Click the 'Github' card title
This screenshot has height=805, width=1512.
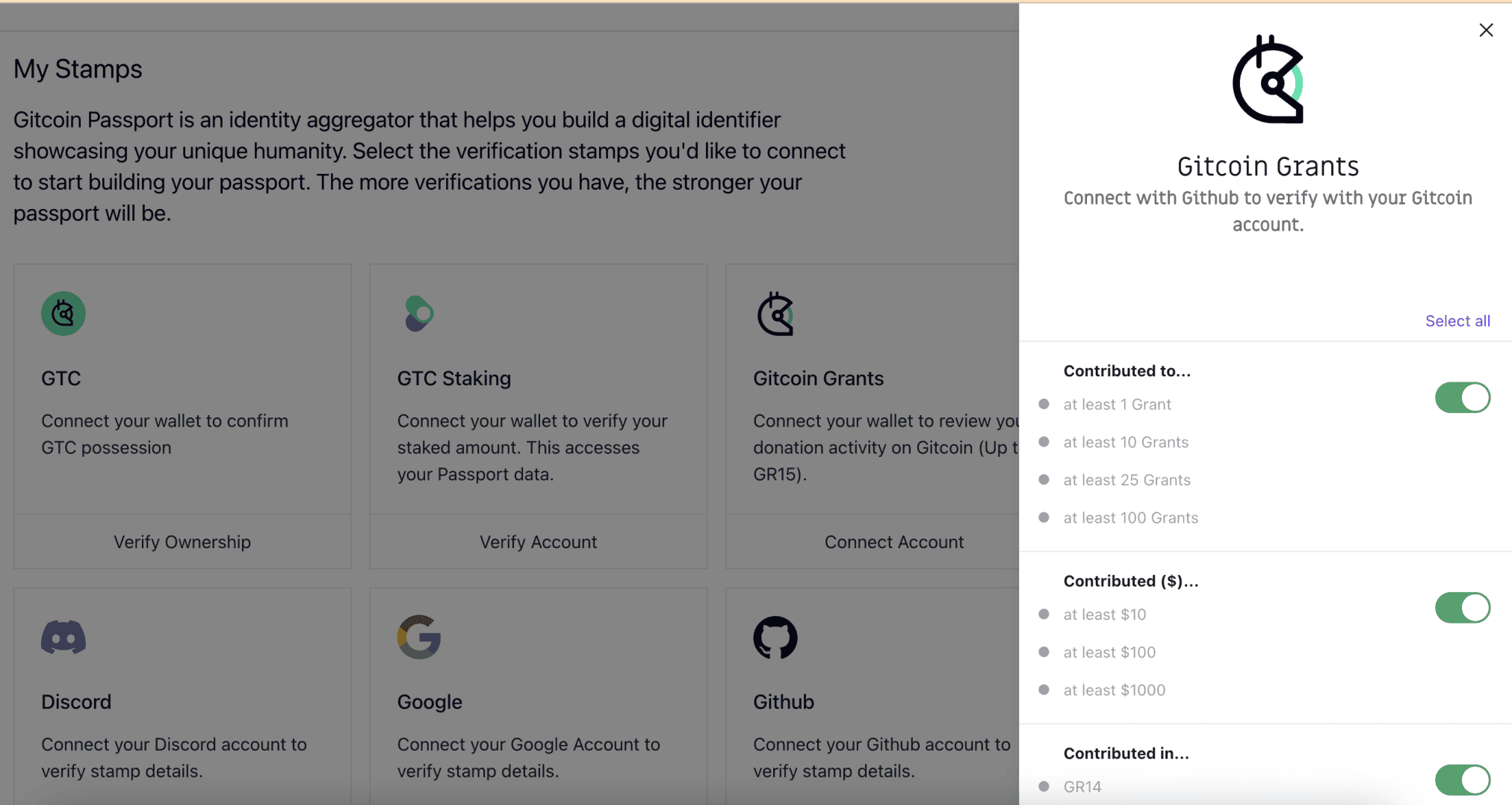tap(784, 702)
